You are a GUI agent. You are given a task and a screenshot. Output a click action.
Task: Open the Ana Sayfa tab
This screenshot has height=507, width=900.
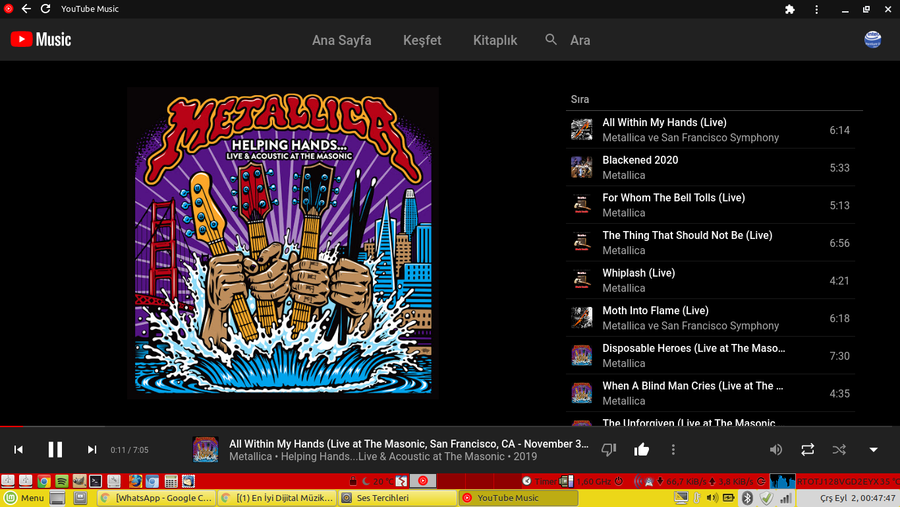[x=342, y=40]
